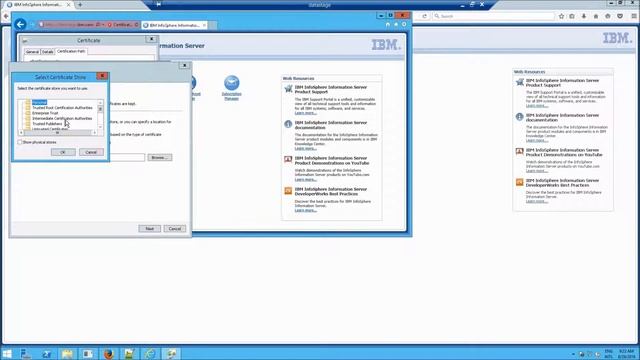Viewport: 640px width, 360px height.
Task: Open Firefox Learn more under documentation
Action: click(536, 140)
